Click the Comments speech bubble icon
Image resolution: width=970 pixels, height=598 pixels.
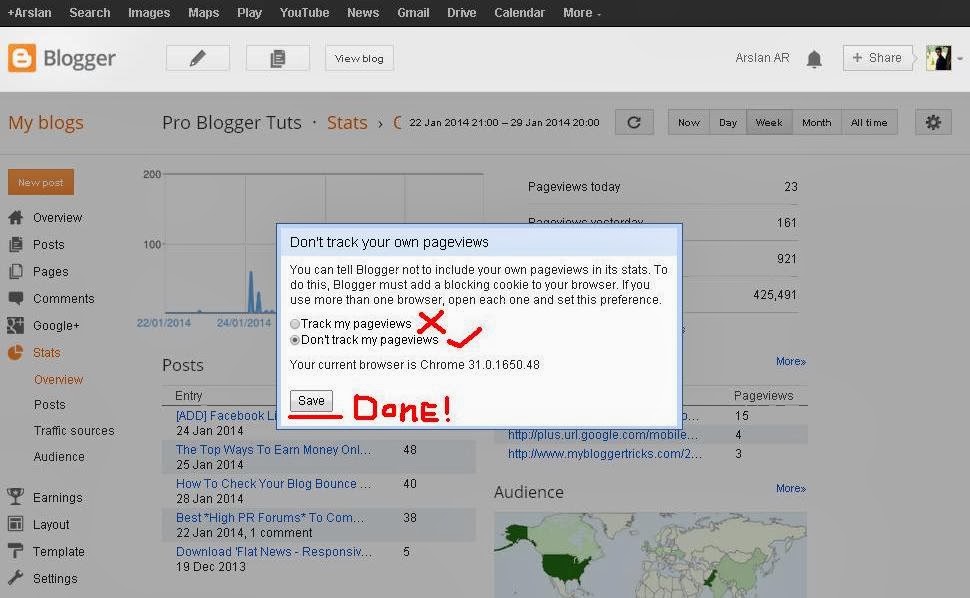[15, 298]
